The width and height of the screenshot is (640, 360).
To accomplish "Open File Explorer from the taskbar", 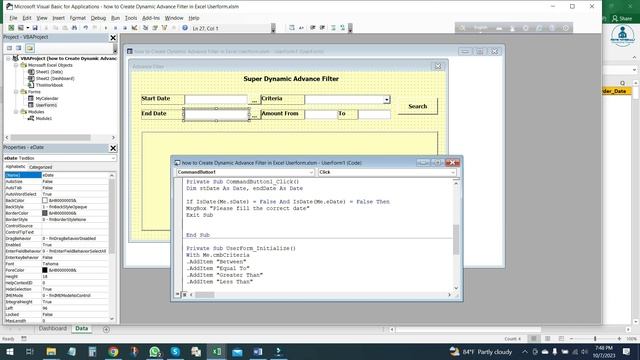I will pyautogui.click(x=51, y=351).
